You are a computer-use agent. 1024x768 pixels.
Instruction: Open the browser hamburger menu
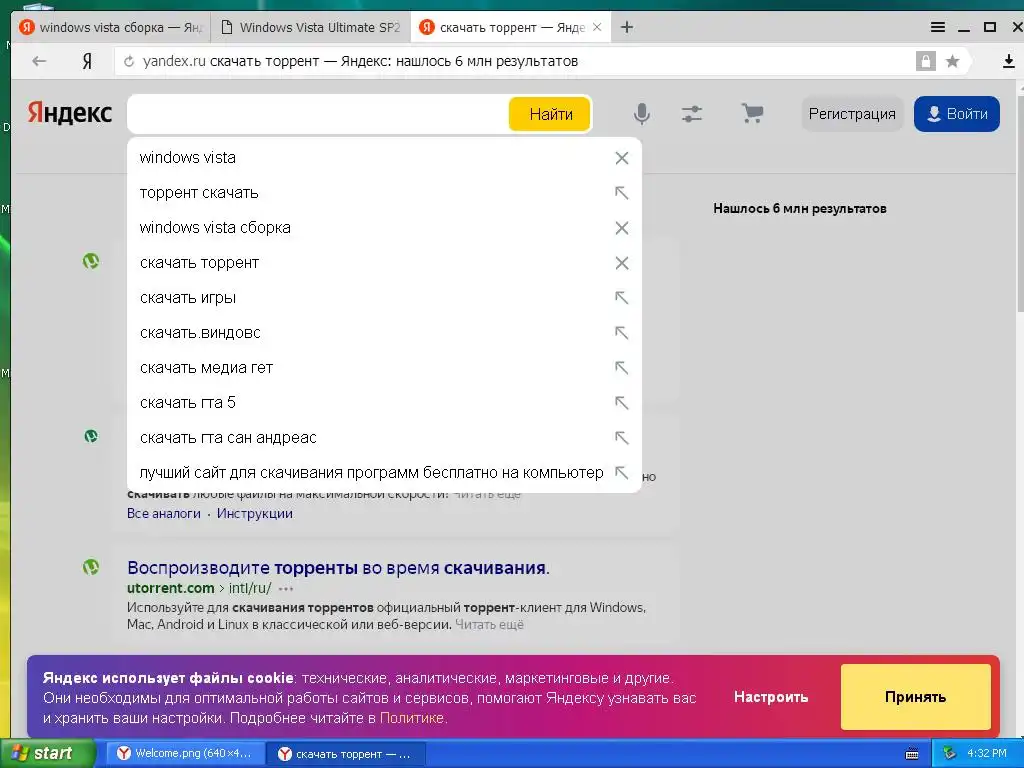[x=938, y=27]
